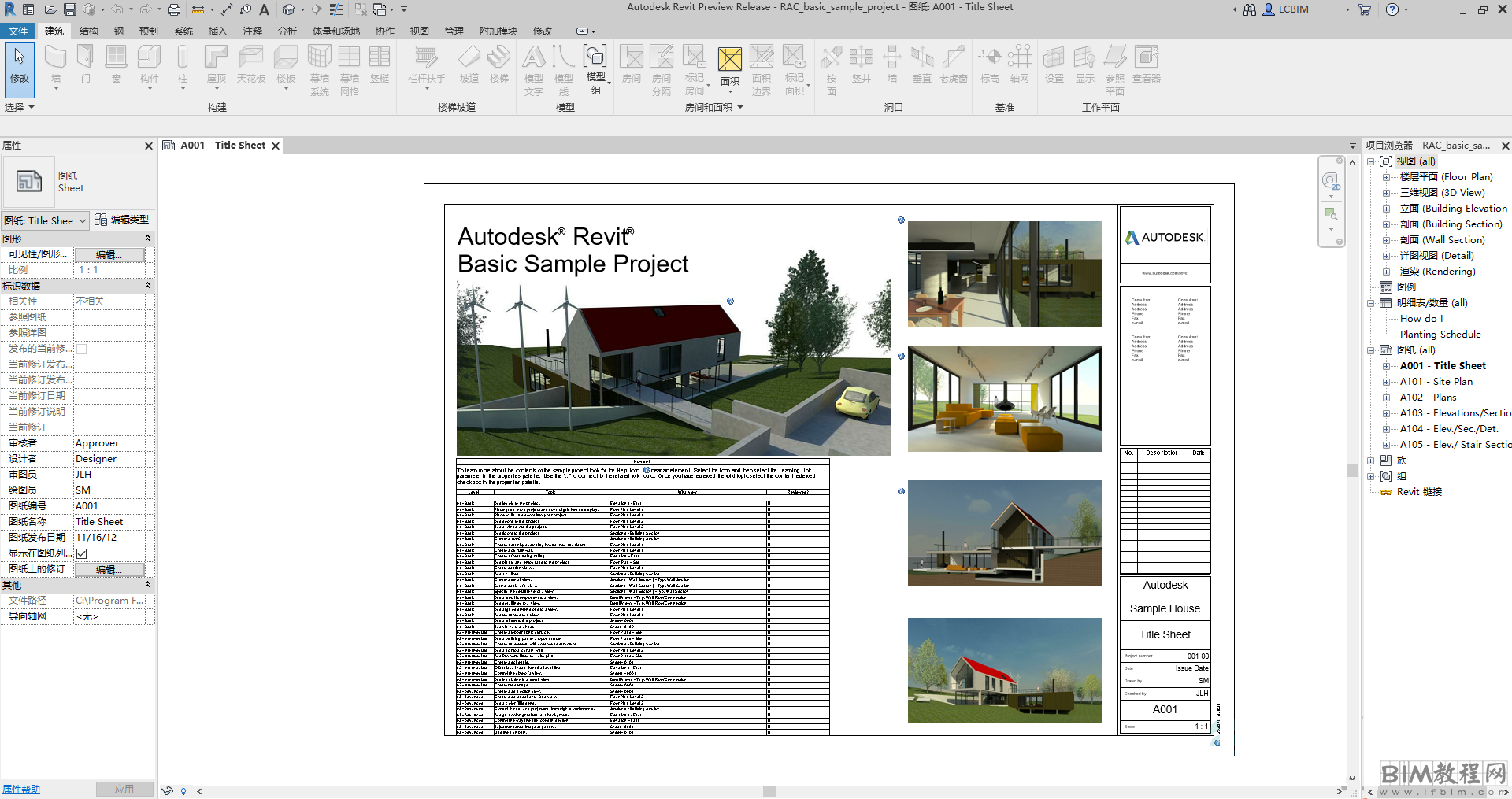Click the Help question mark icon

coord(1392,9)
